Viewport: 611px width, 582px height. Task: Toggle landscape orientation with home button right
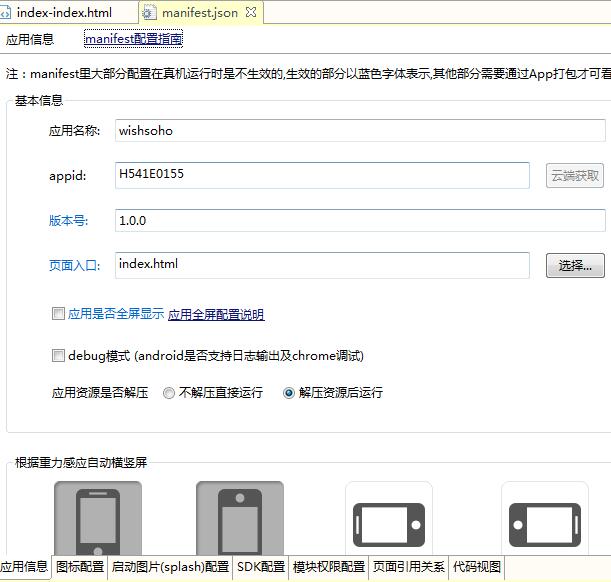pyautogui.click(x=389, y=519)
